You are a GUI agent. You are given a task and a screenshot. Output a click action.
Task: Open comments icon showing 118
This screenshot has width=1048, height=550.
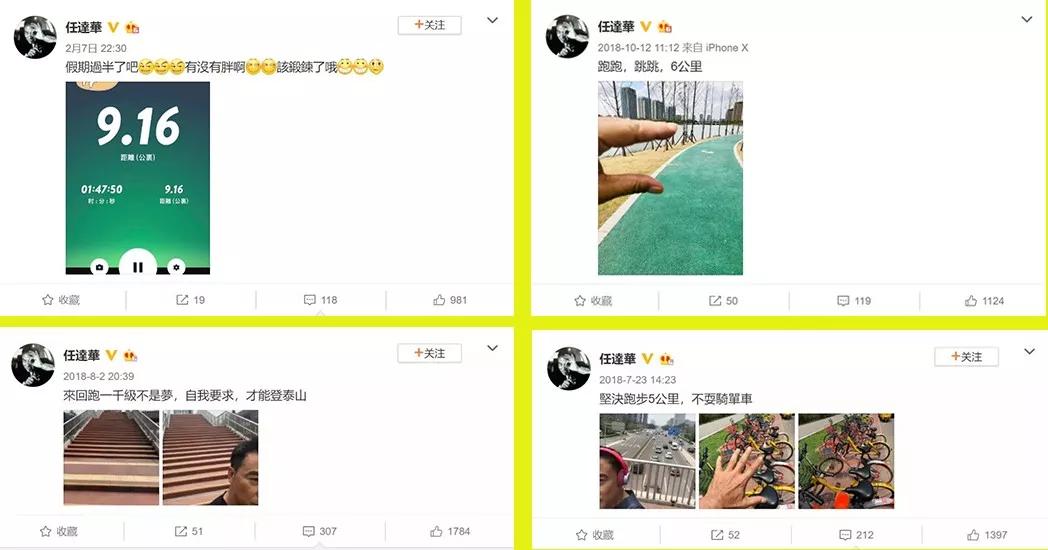click(x=309, y=300)
